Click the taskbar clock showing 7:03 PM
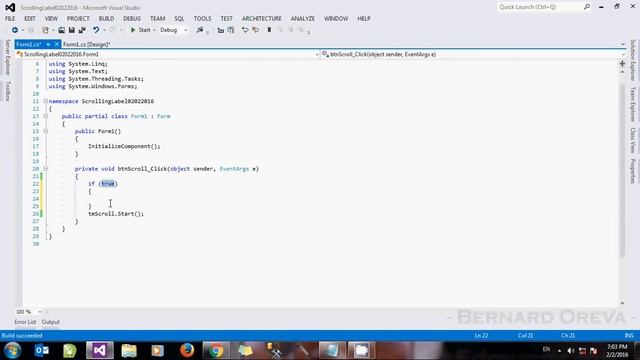The height and width of the screenshot is (360, 640). [617, 351]
